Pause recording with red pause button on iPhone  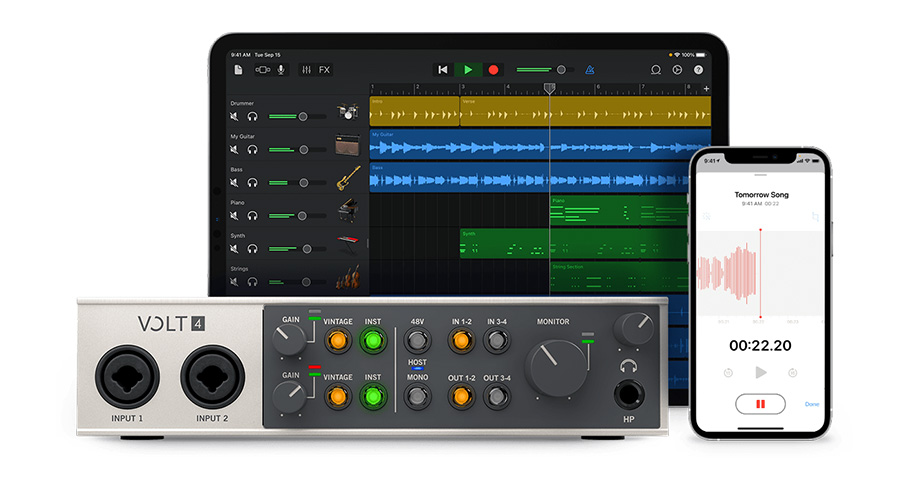click(760, 404)
